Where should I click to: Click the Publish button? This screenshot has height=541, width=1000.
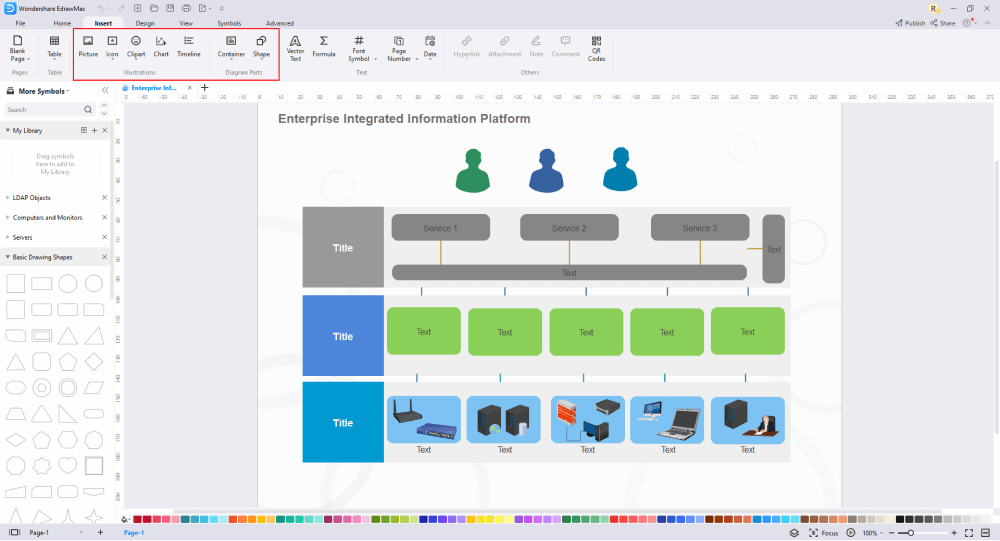(x=910, y=22)
